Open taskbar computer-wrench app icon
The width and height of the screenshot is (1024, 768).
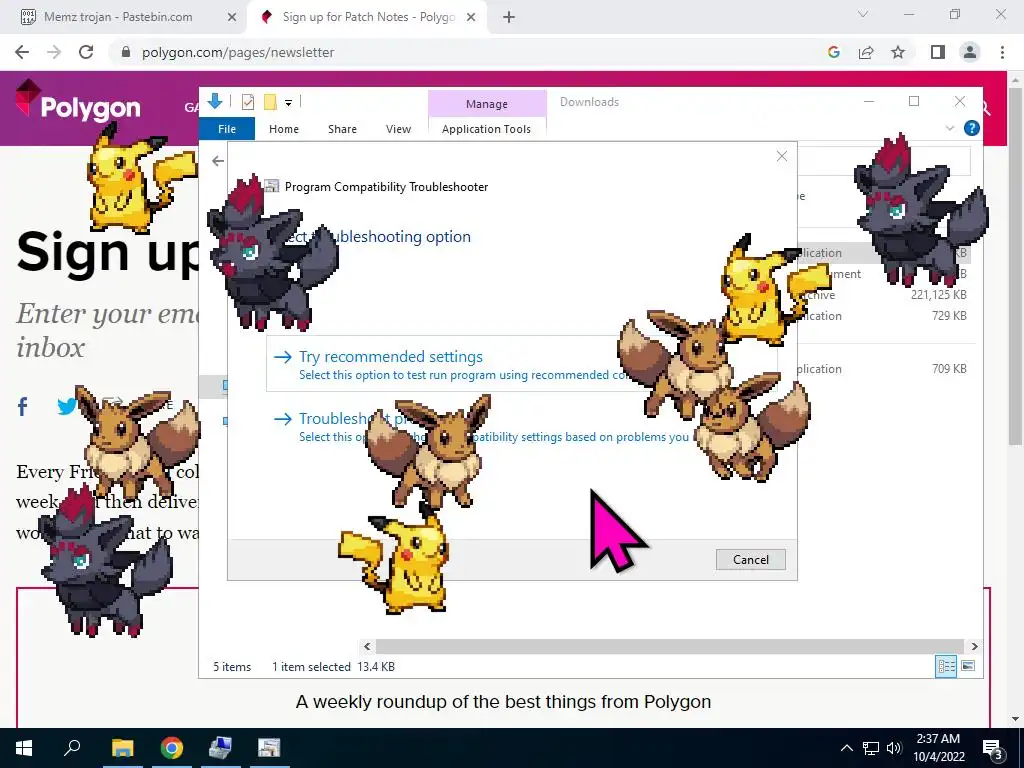click(x=220, y=748)
